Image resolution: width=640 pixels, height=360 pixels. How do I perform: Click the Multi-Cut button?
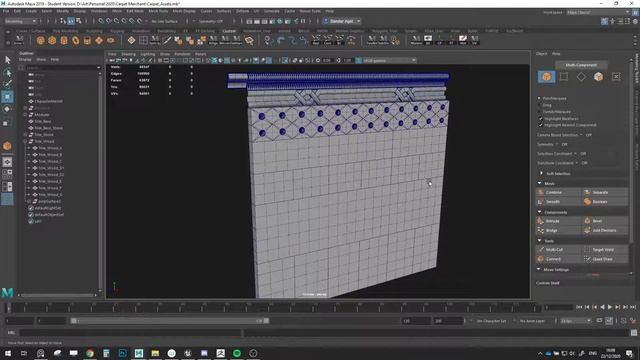click(558, 249)
